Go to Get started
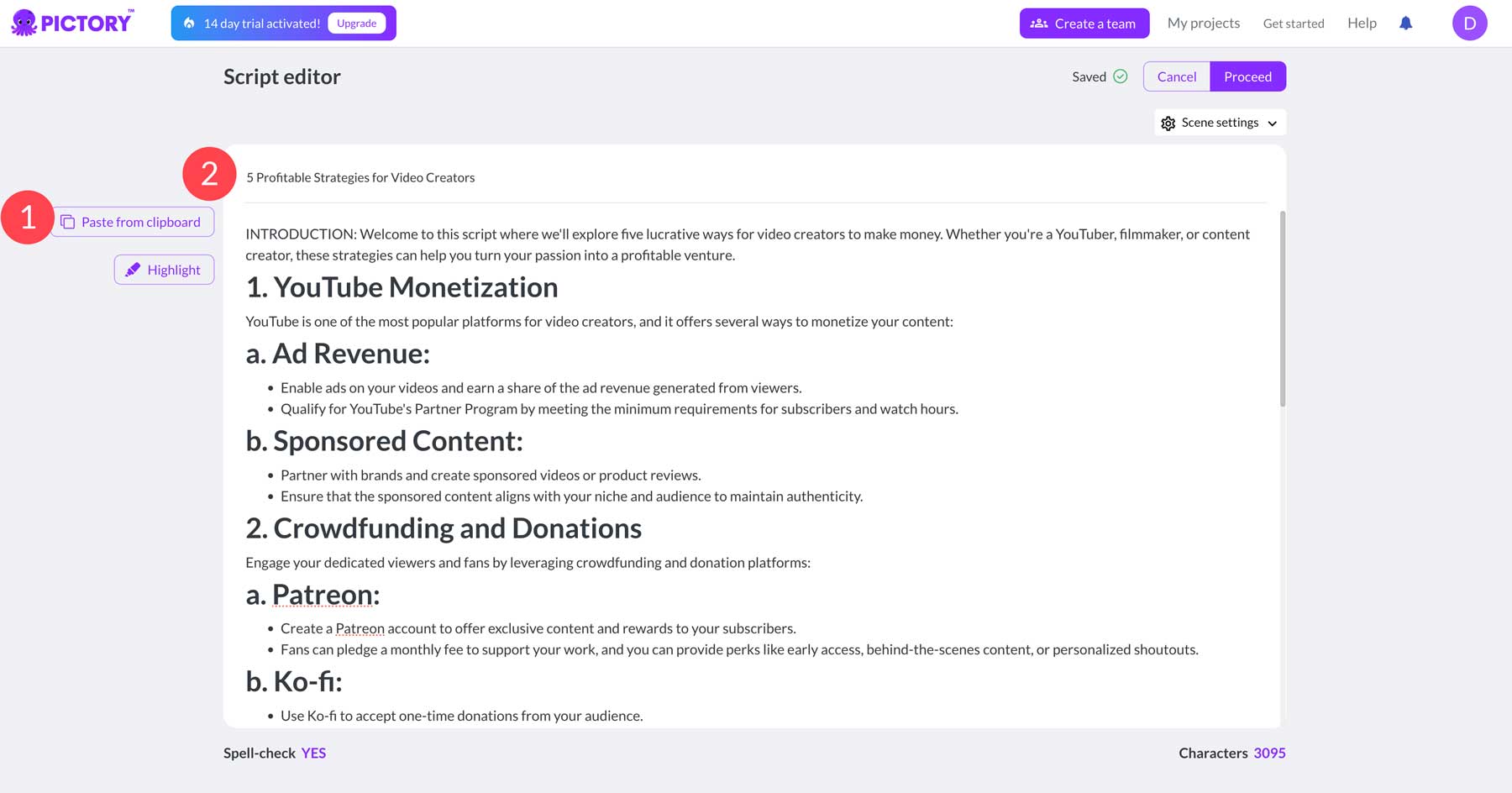The width and height of the screenshot is (1512, 793). pos(1293,24)
